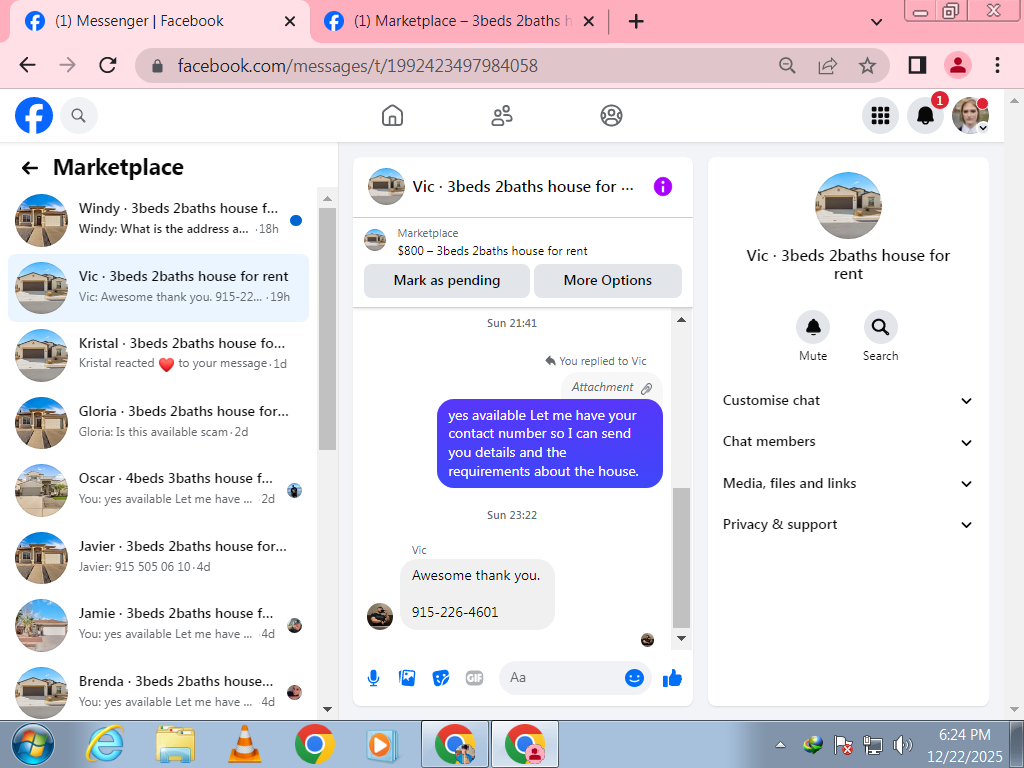Open Brenda's conversation in the list

158,692
